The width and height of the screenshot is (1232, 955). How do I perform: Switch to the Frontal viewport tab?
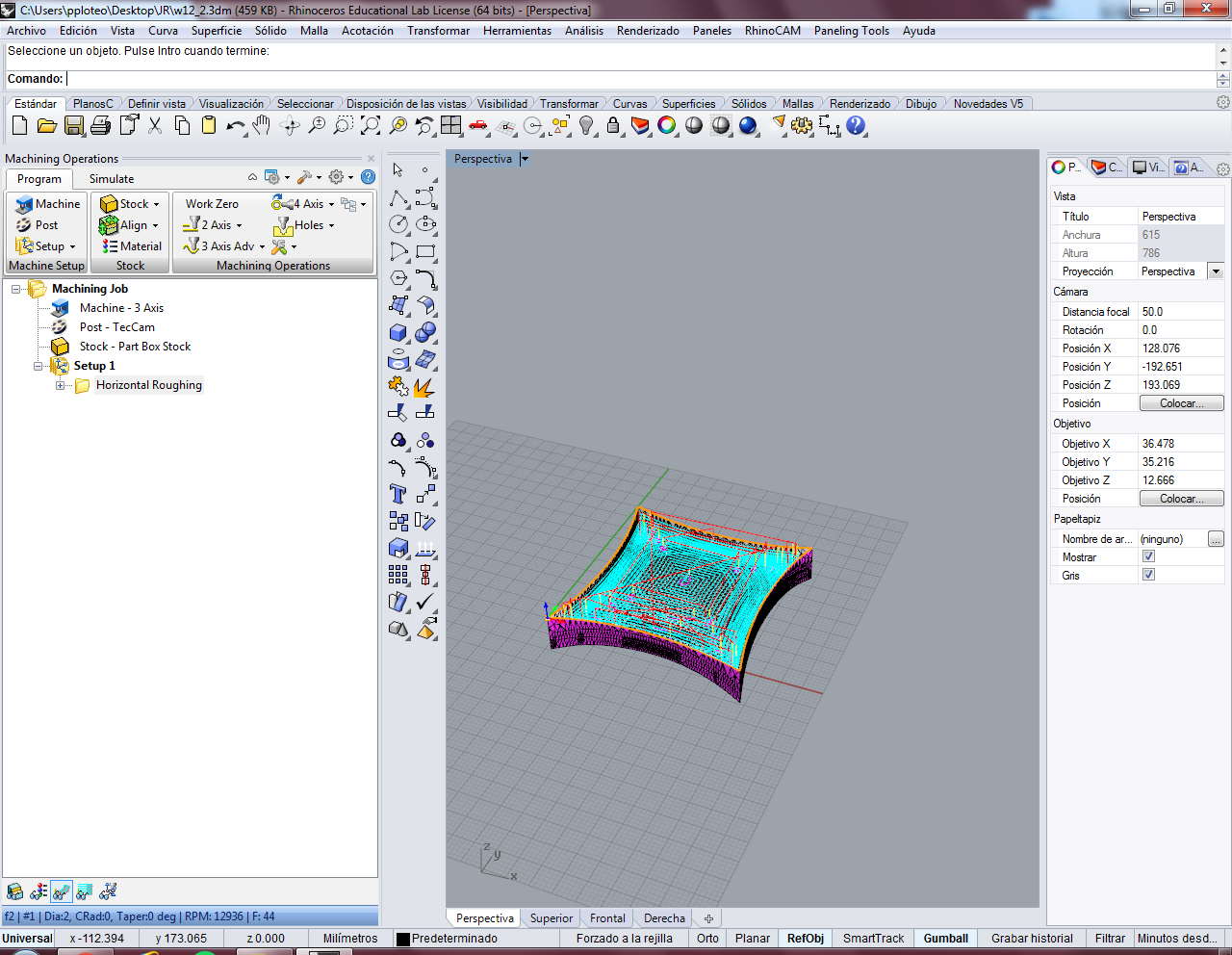[607, 918]
